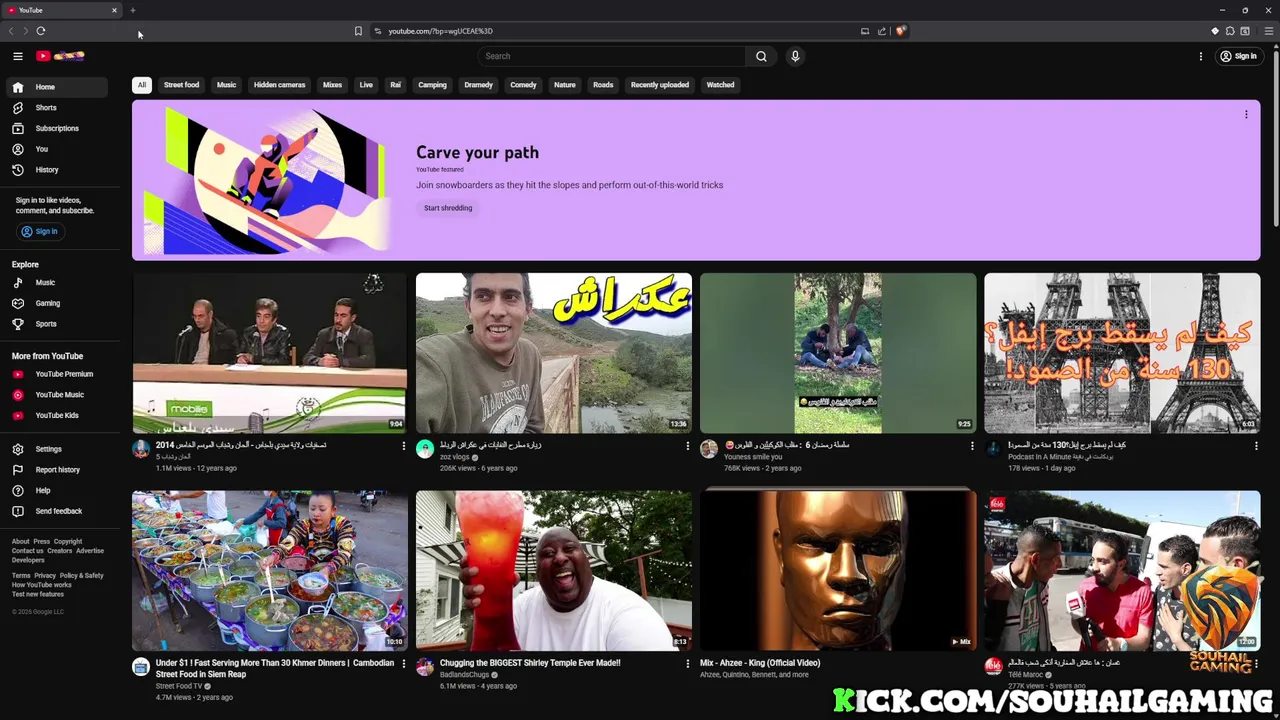Open the Carve your path banner artwork
The width and height of the screenshot is (1280, 720).
click(268, 180)
